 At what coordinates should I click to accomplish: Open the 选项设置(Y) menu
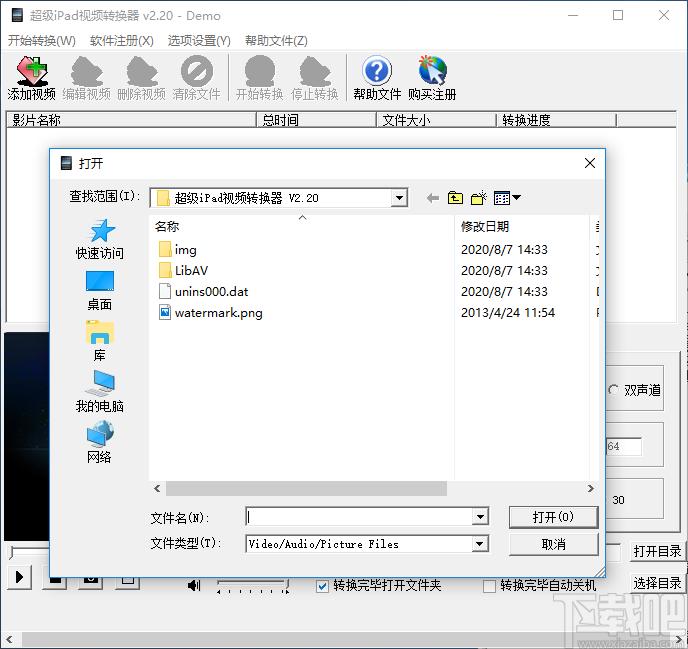(x=199, y=41)
